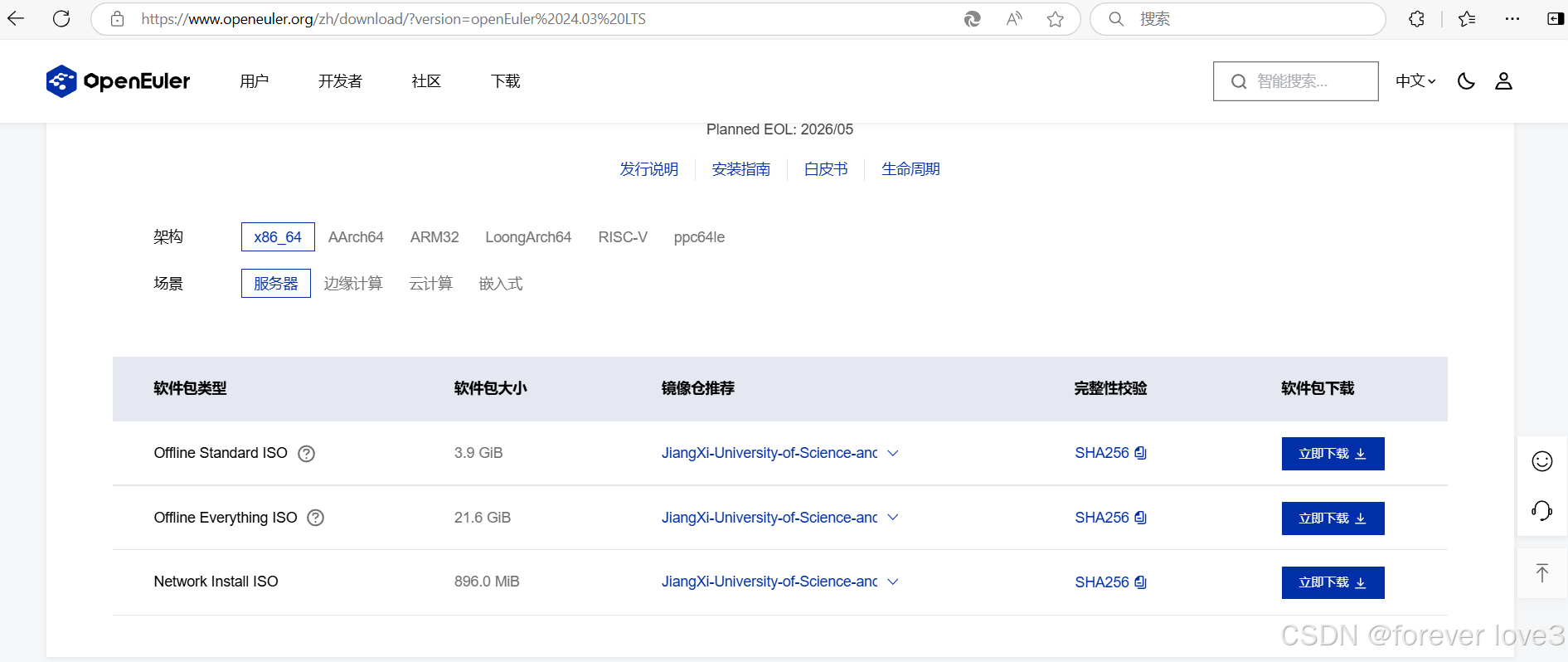Download the Offline Standard ISO
This screenshot has height=662, width=1568.
click(1333, 454)
